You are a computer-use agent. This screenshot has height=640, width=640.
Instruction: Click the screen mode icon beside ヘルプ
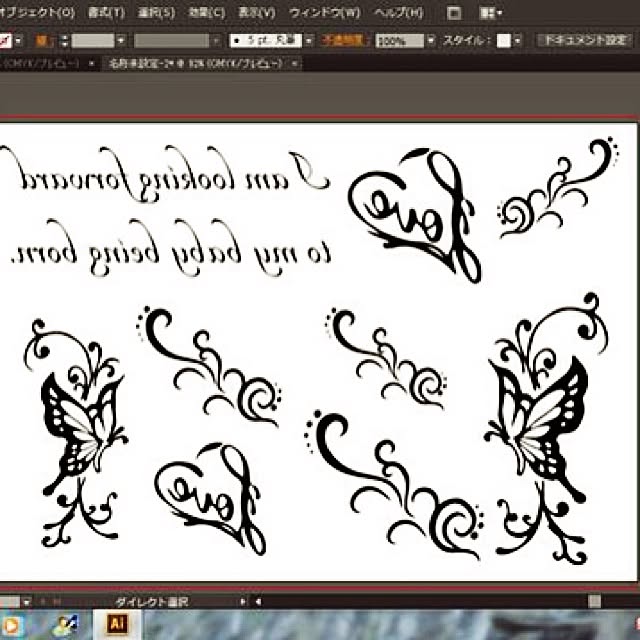(x=454, y=13)
